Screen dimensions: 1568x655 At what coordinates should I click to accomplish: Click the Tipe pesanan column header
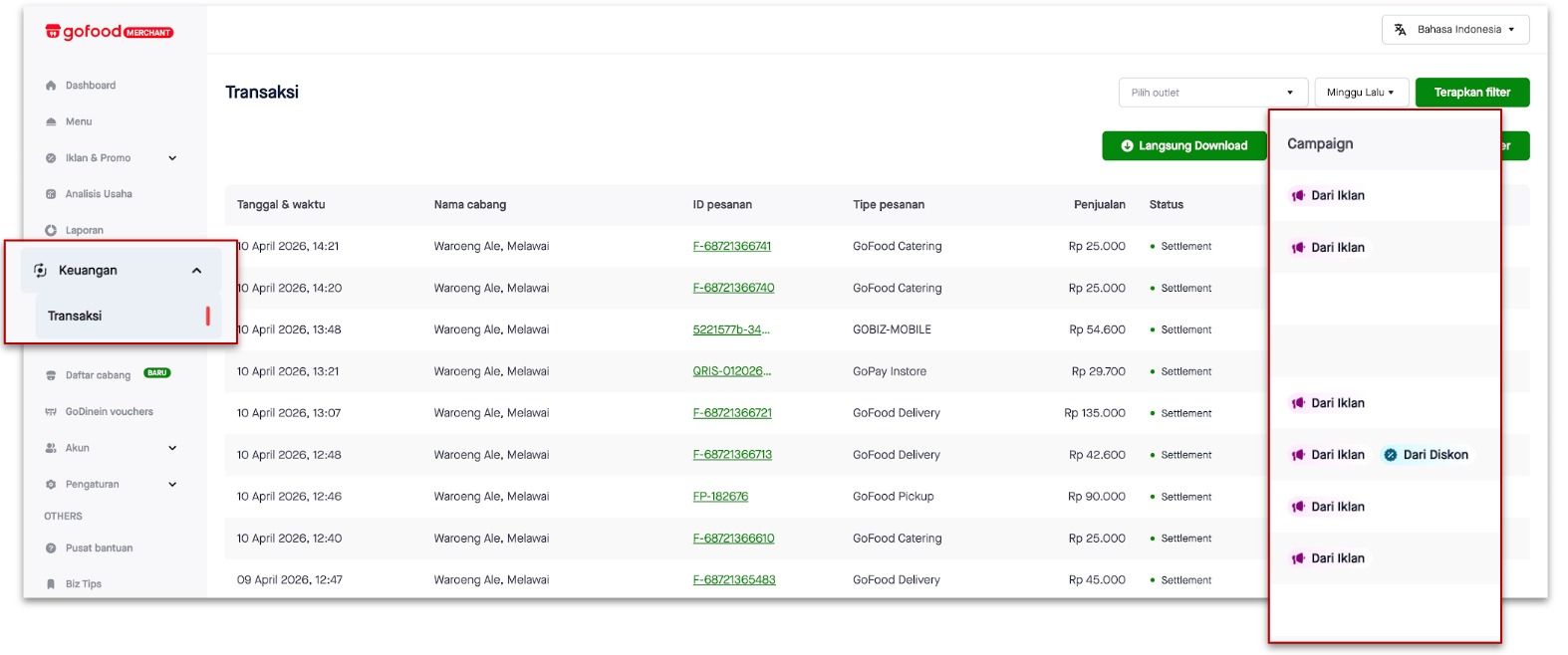[x=889, y=205]
